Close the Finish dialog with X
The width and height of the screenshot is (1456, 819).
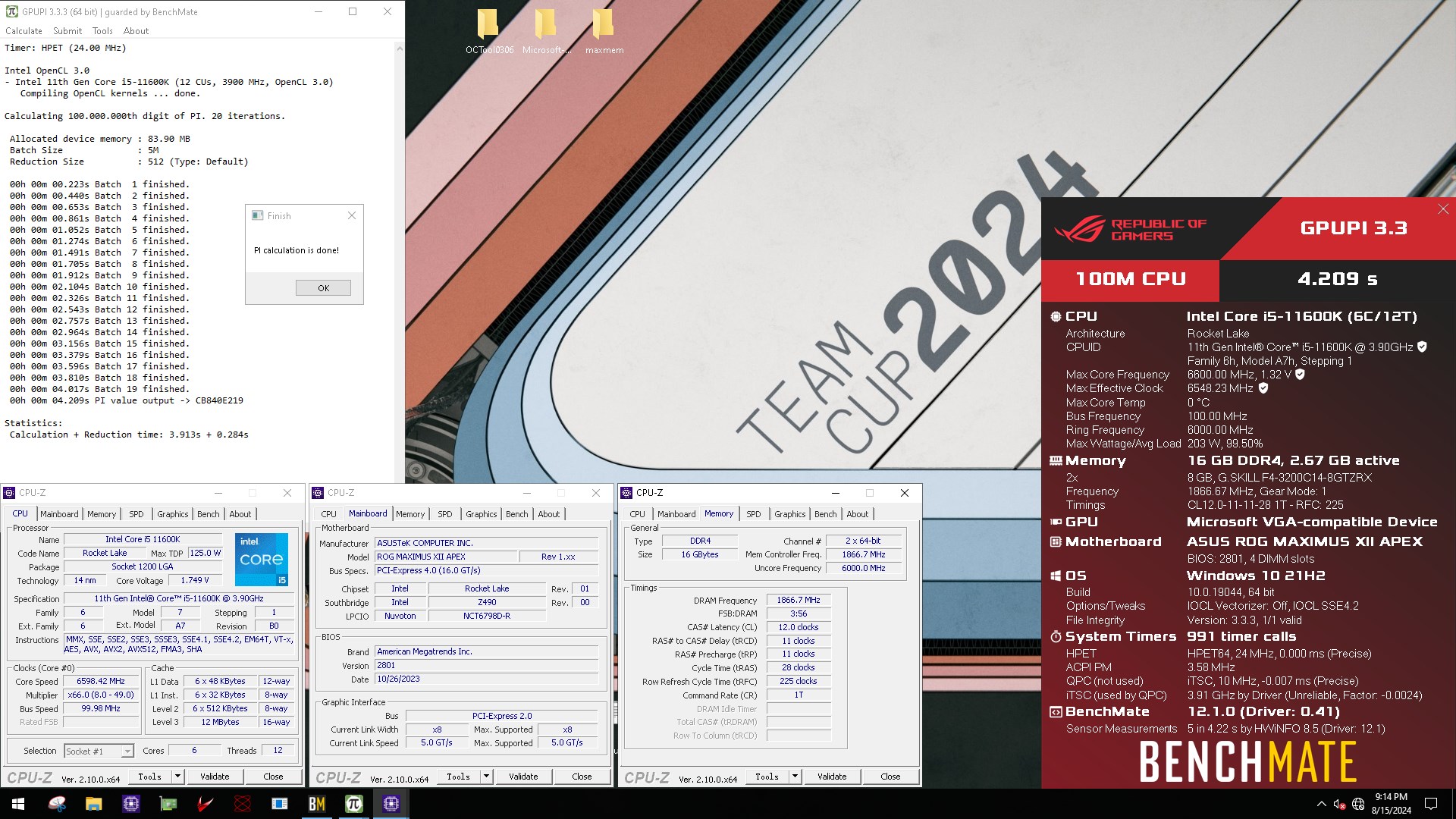point(352,215)
